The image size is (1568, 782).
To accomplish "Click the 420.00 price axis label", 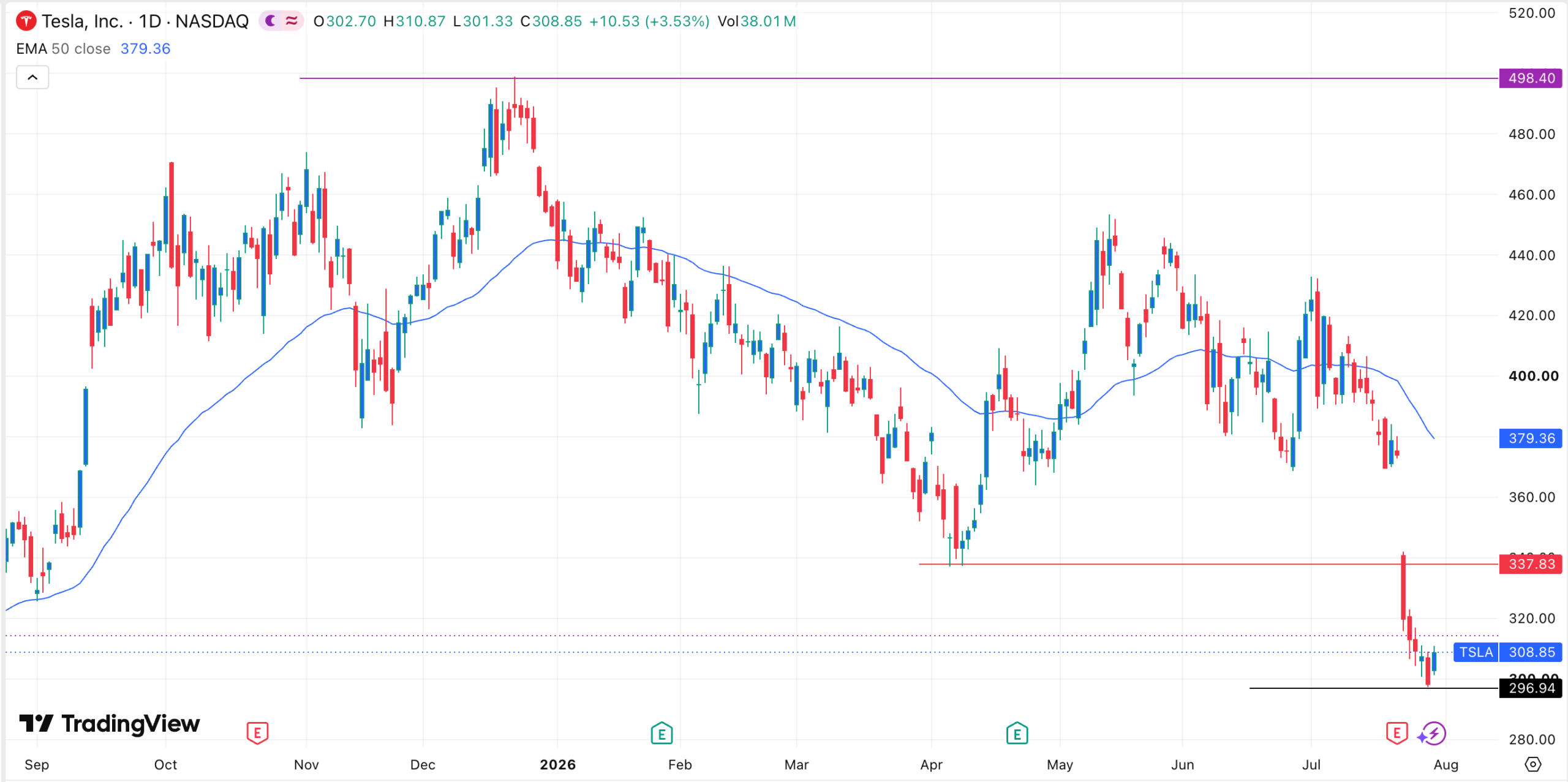I will coord(1532,315).
